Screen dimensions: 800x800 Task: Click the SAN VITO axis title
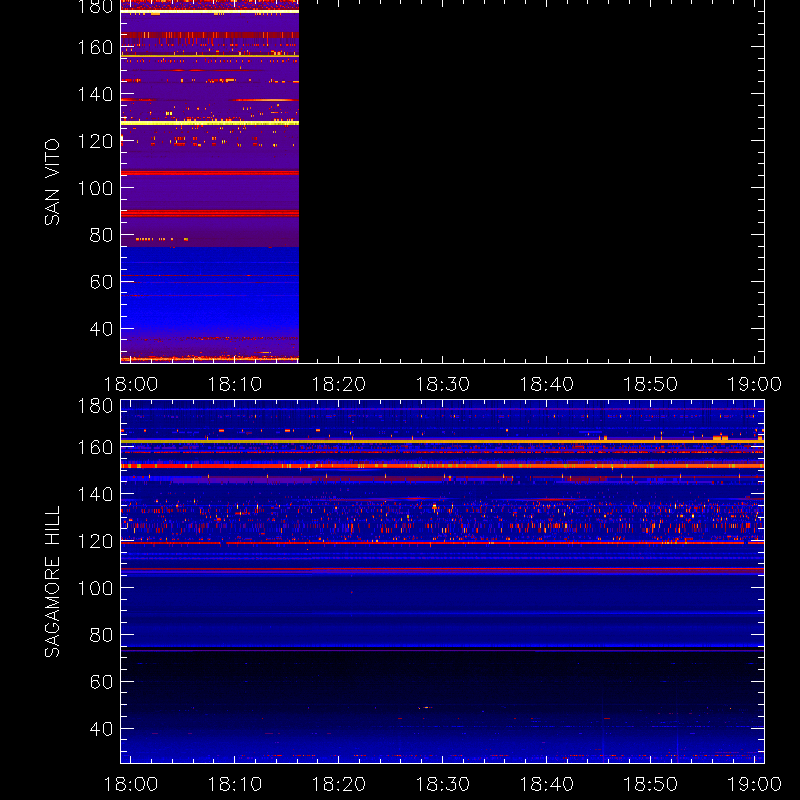point(52,182)
